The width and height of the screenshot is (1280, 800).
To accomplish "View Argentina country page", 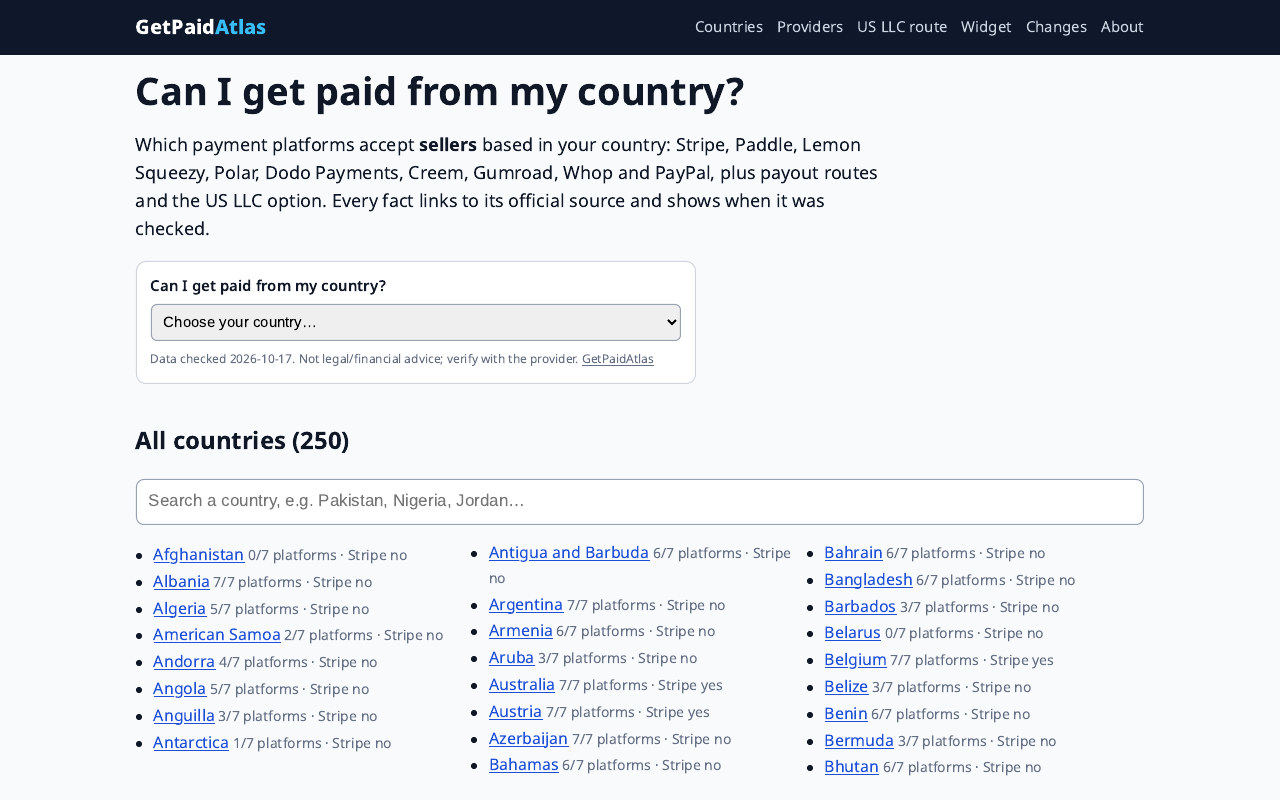I will coord(526,604).
